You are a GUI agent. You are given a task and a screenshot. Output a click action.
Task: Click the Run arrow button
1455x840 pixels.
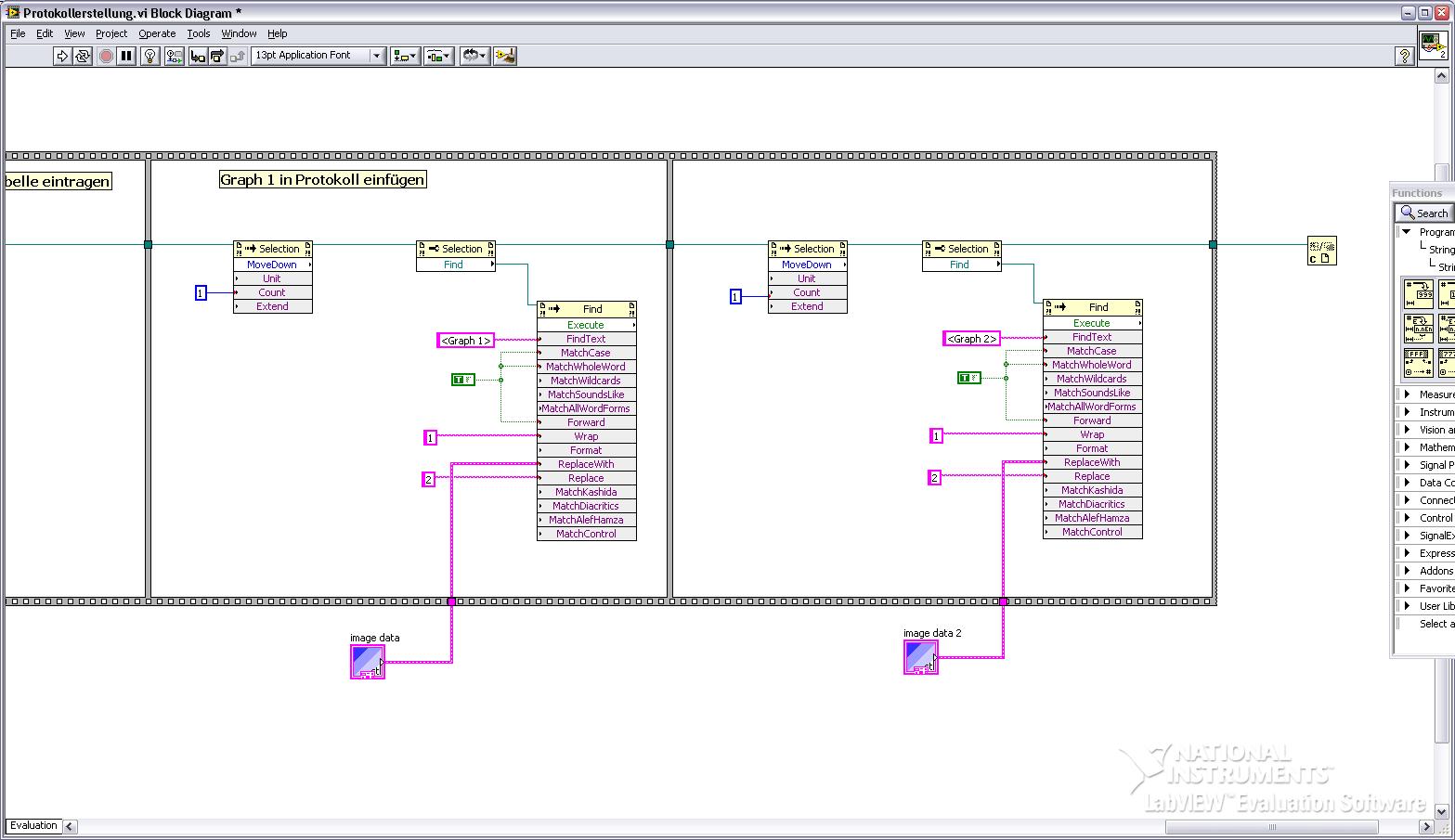[x=61, y=56]
